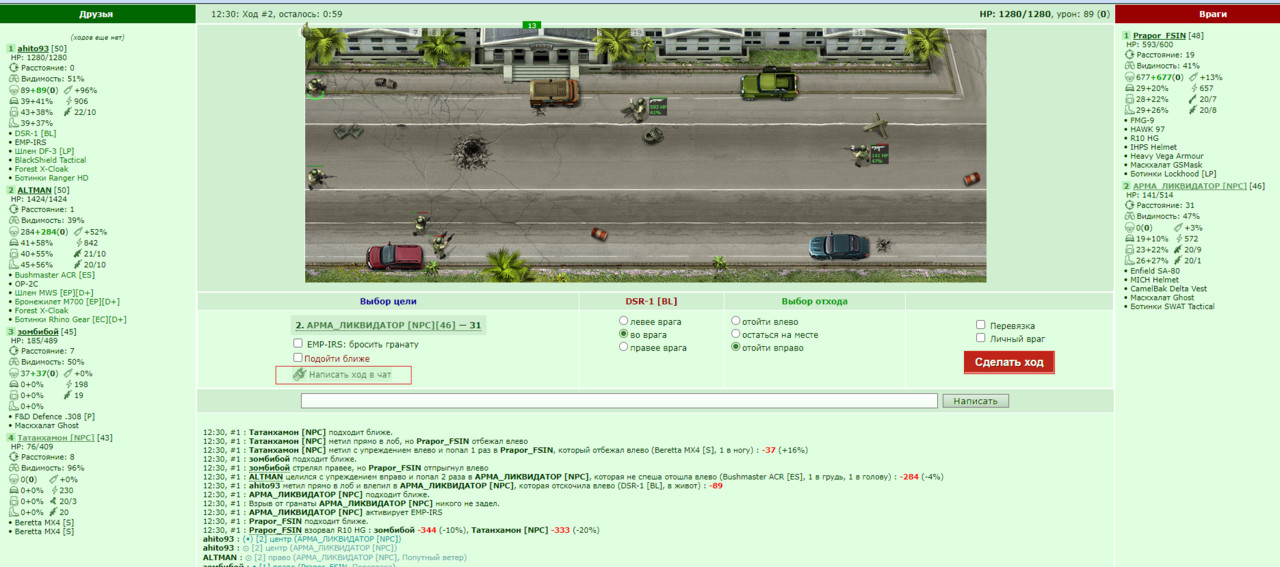Click the Враги panel header
1280x567 pixels.
coord(1197,14)
